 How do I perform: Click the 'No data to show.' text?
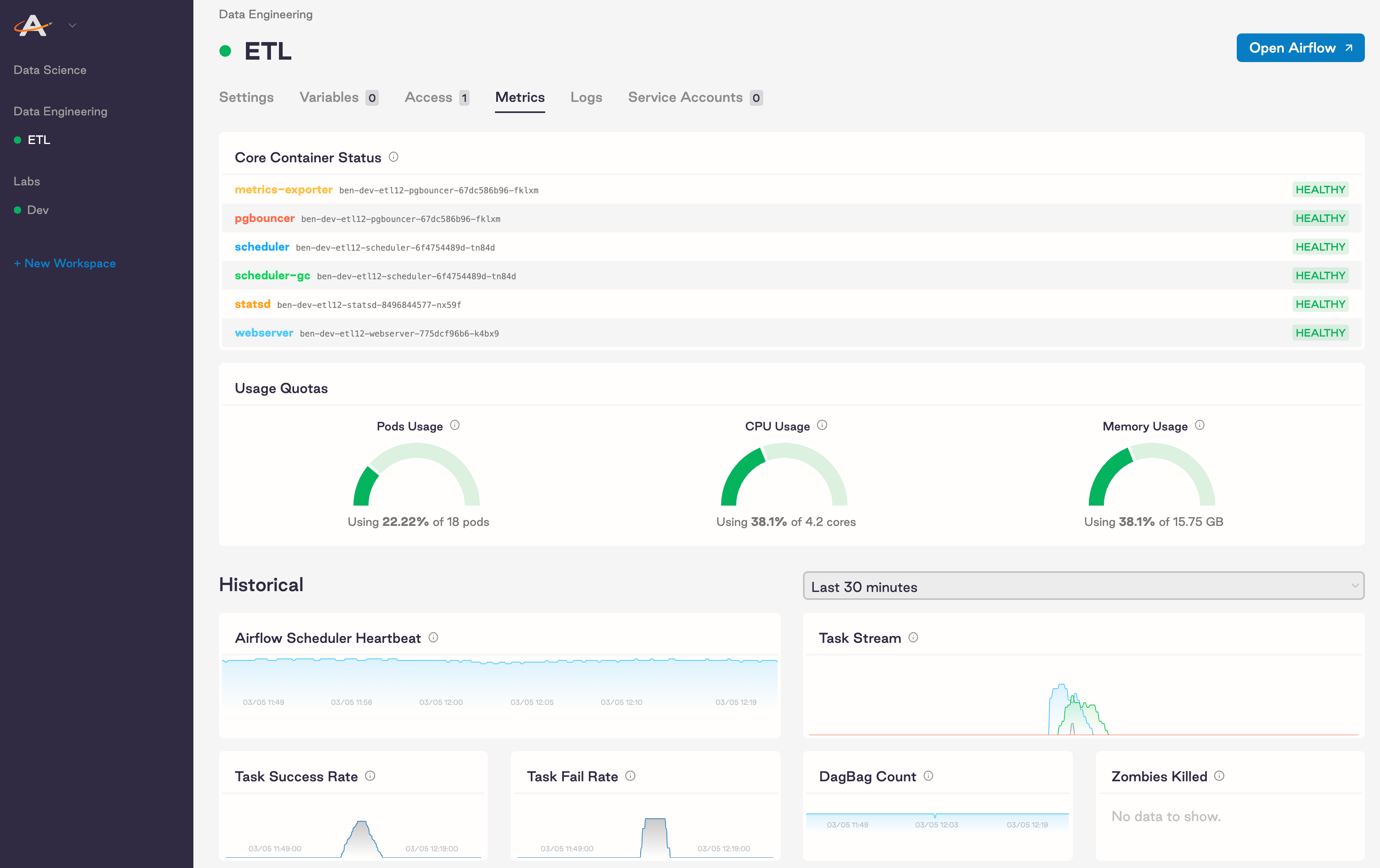(x=1166, y=816)
